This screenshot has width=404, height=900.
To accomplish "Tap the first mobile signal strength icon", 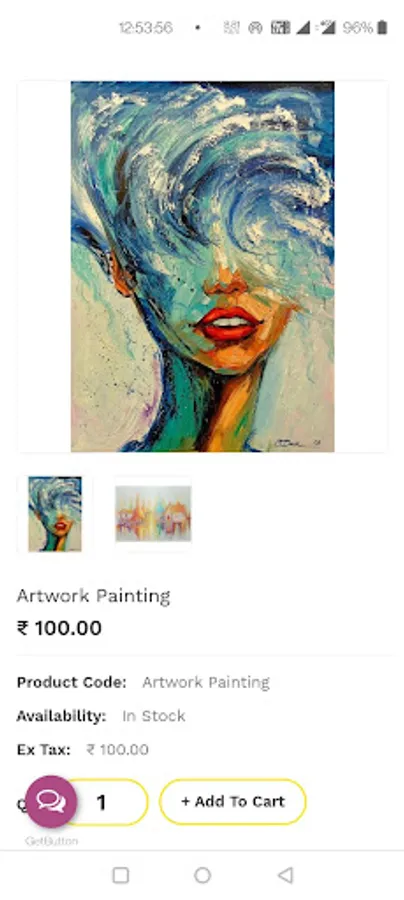I will (303, 27).
